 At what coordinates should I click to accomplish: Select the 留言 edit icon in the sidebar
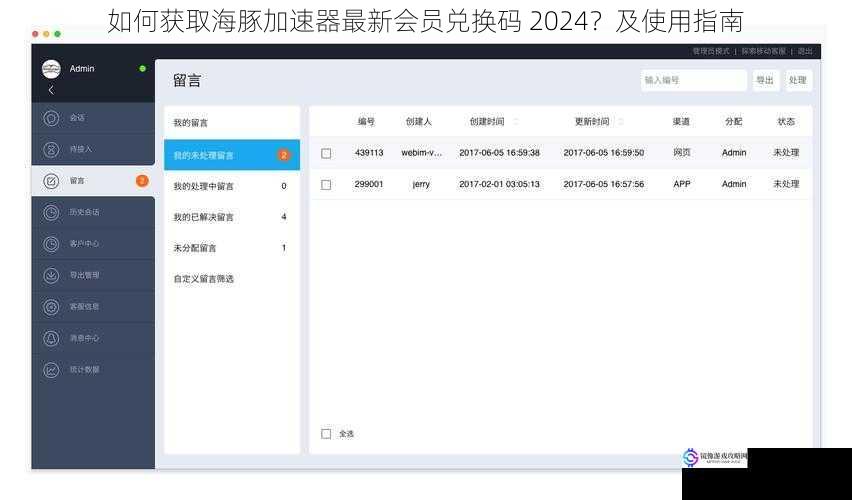click(x=51, y=181)
